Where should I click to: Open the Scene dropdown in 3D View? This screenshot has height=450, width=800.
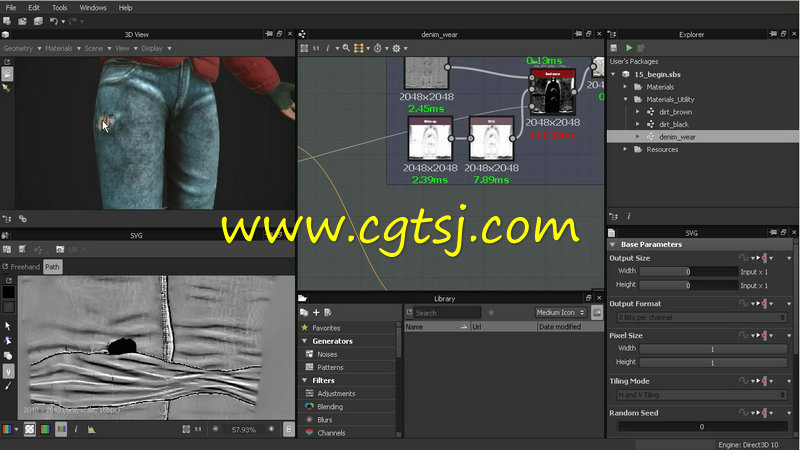pyautogui.click(x=97, y=48)
